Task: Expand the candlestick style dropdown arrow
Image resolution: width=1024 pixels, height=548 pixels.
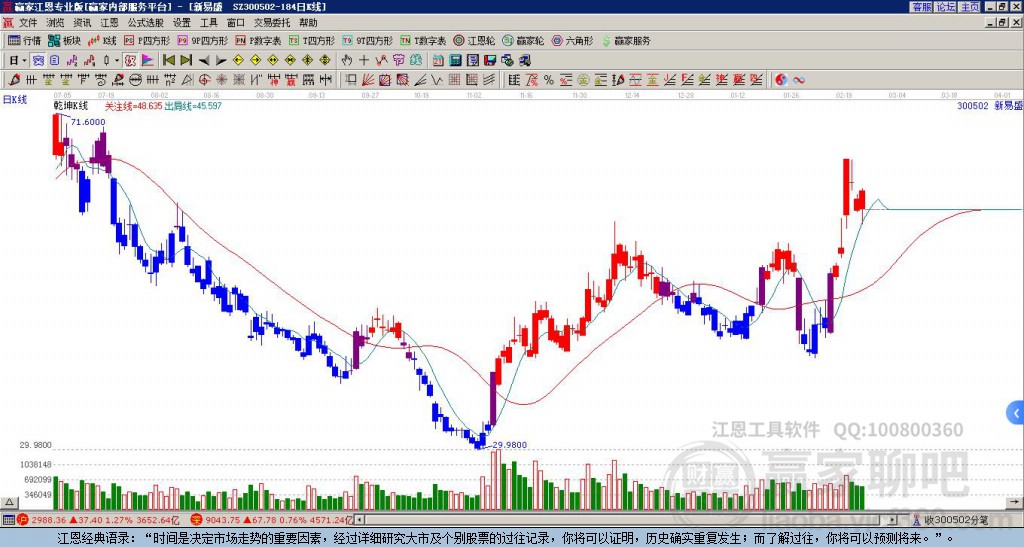Action: point(117,61)
